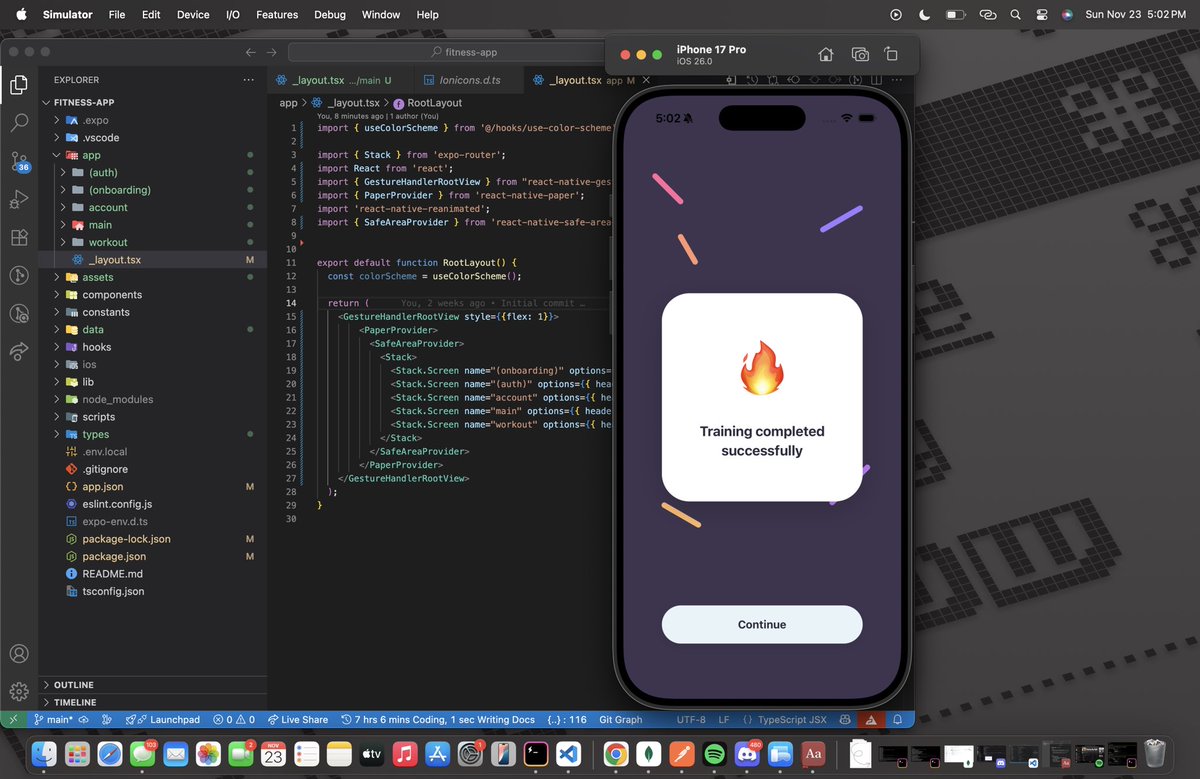1200x779 pixels.
Task: Open macOS Control Center in the menu bar
Action: tap(1041, 15)
